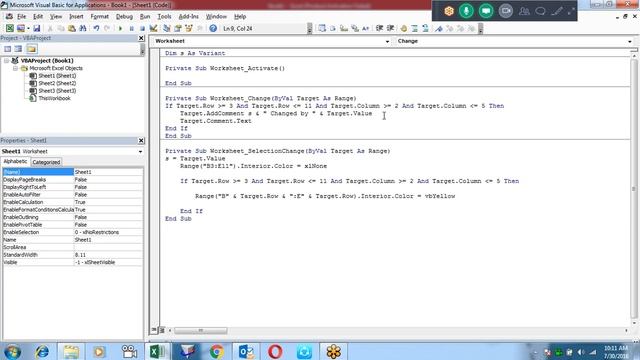Click the Paste icon in the toolbar

tap(72, 28)
